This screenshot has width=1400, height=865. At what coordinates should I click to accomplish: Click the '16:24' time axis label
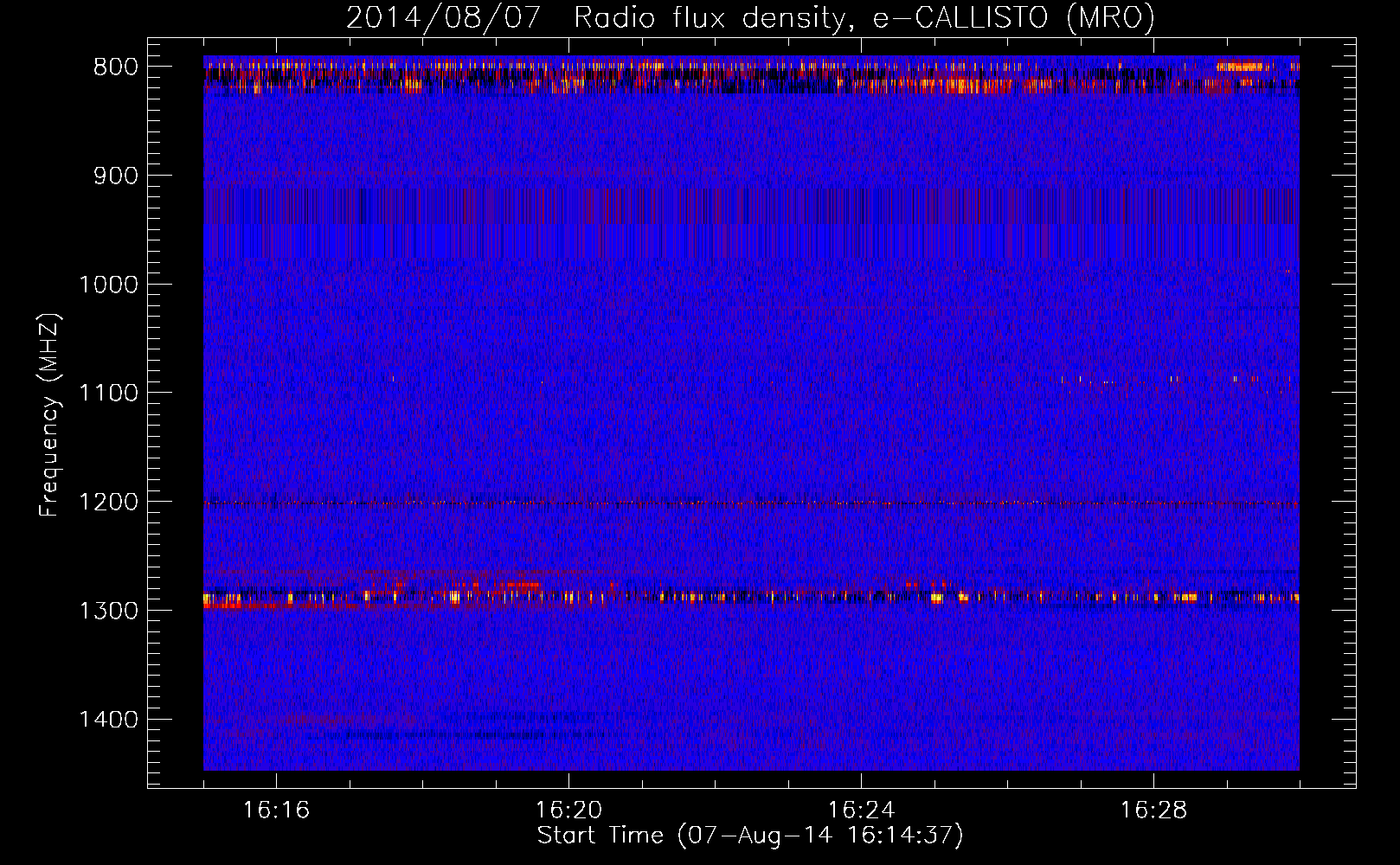point(861,810)
